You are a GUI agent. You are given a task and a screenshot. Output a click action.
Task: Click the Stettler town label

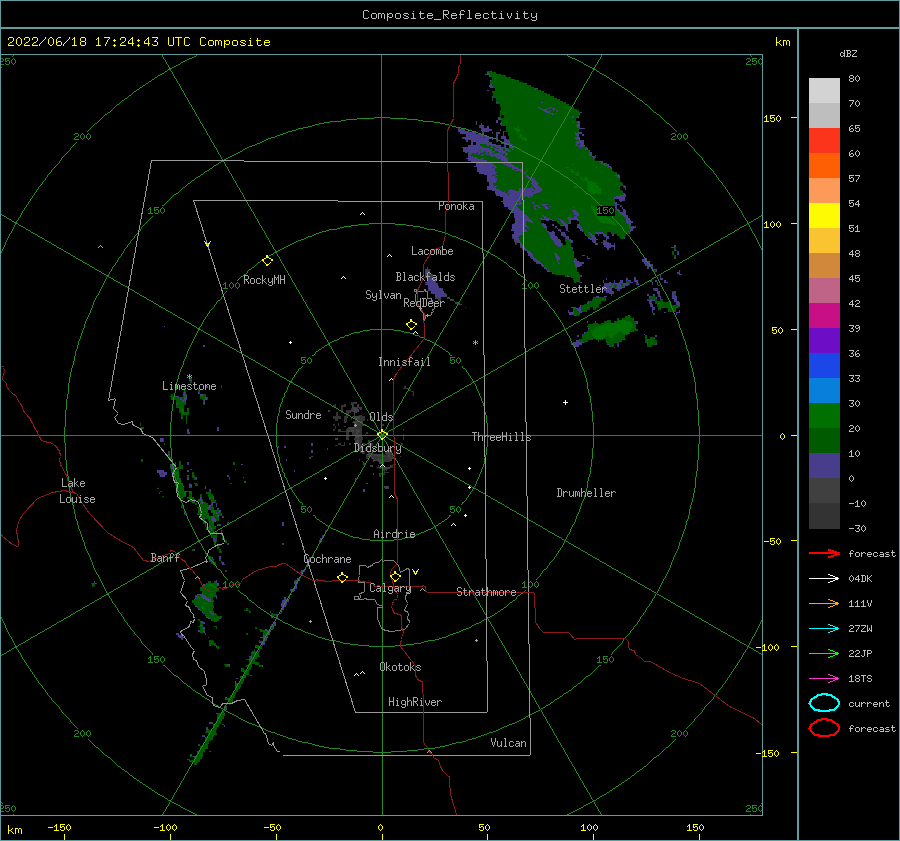tap(583, 289)
